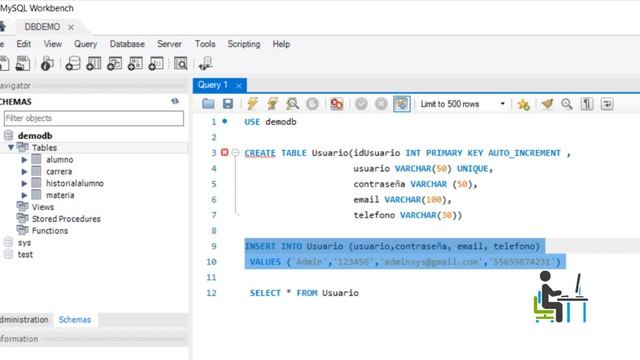640x360 pixels.
Task: Open the Tools menu
Action: pos(205,44)
